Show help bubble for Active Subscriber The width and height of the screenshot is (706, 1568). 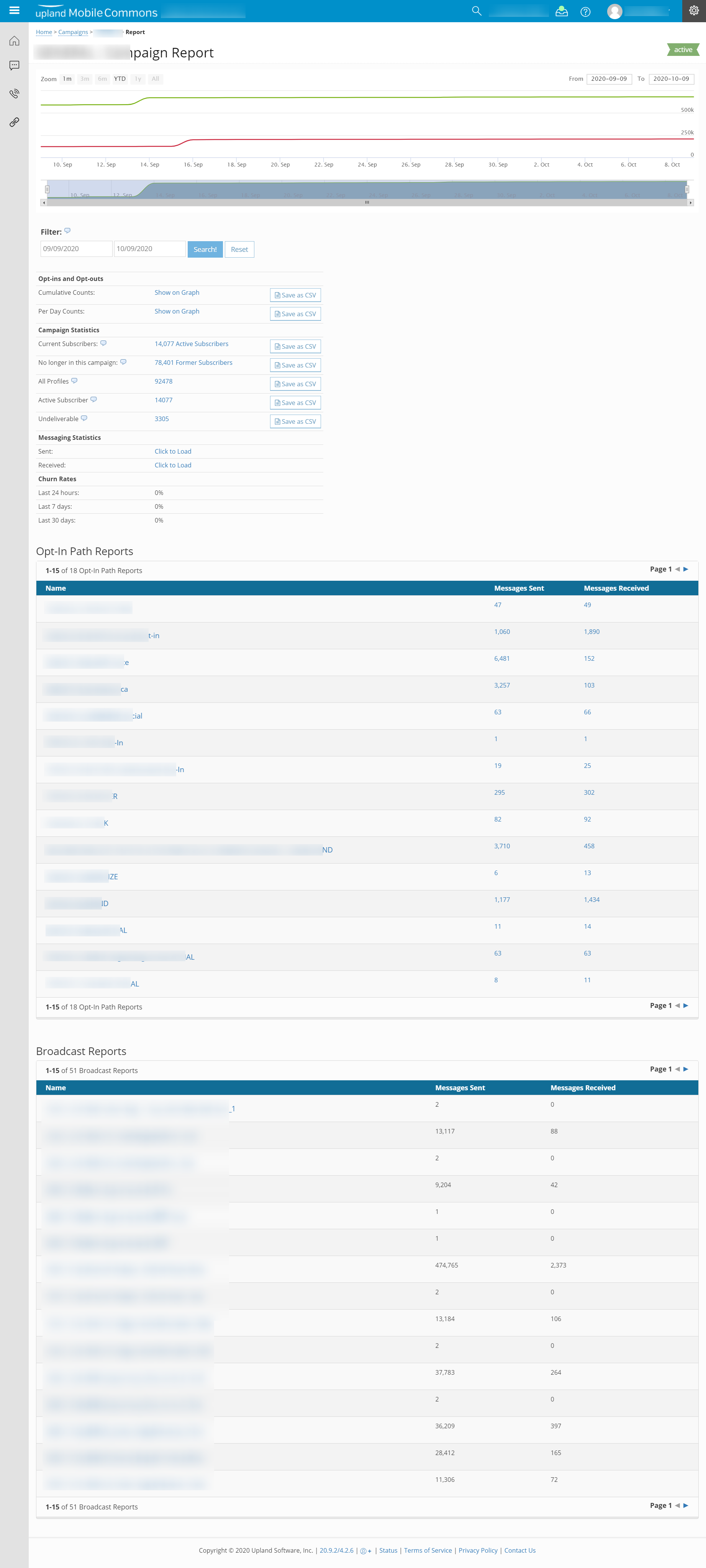coord(93,400)
